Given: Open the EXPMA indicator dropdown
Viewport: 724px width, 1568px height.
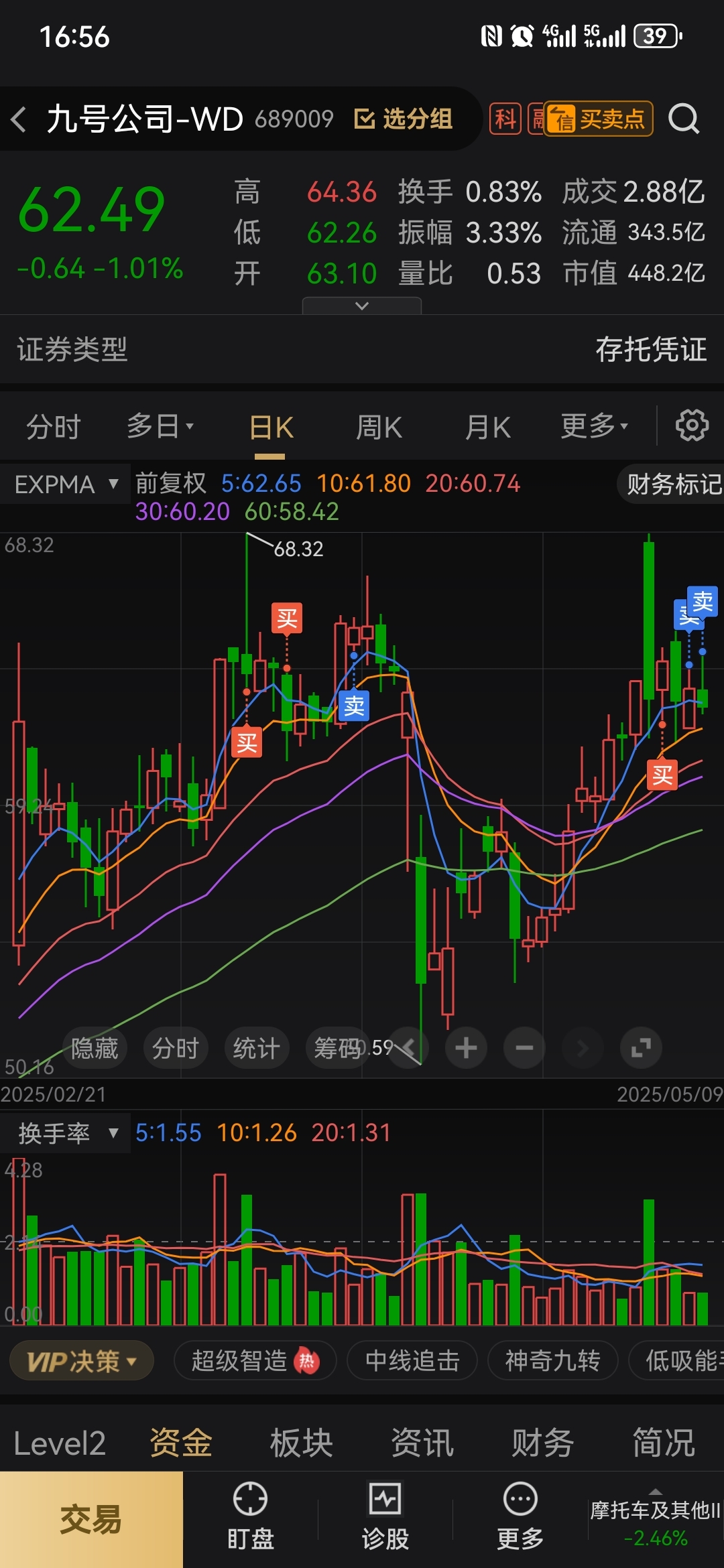Looking at the screenshot, I should pyautogui.click(x=66, y=484).
